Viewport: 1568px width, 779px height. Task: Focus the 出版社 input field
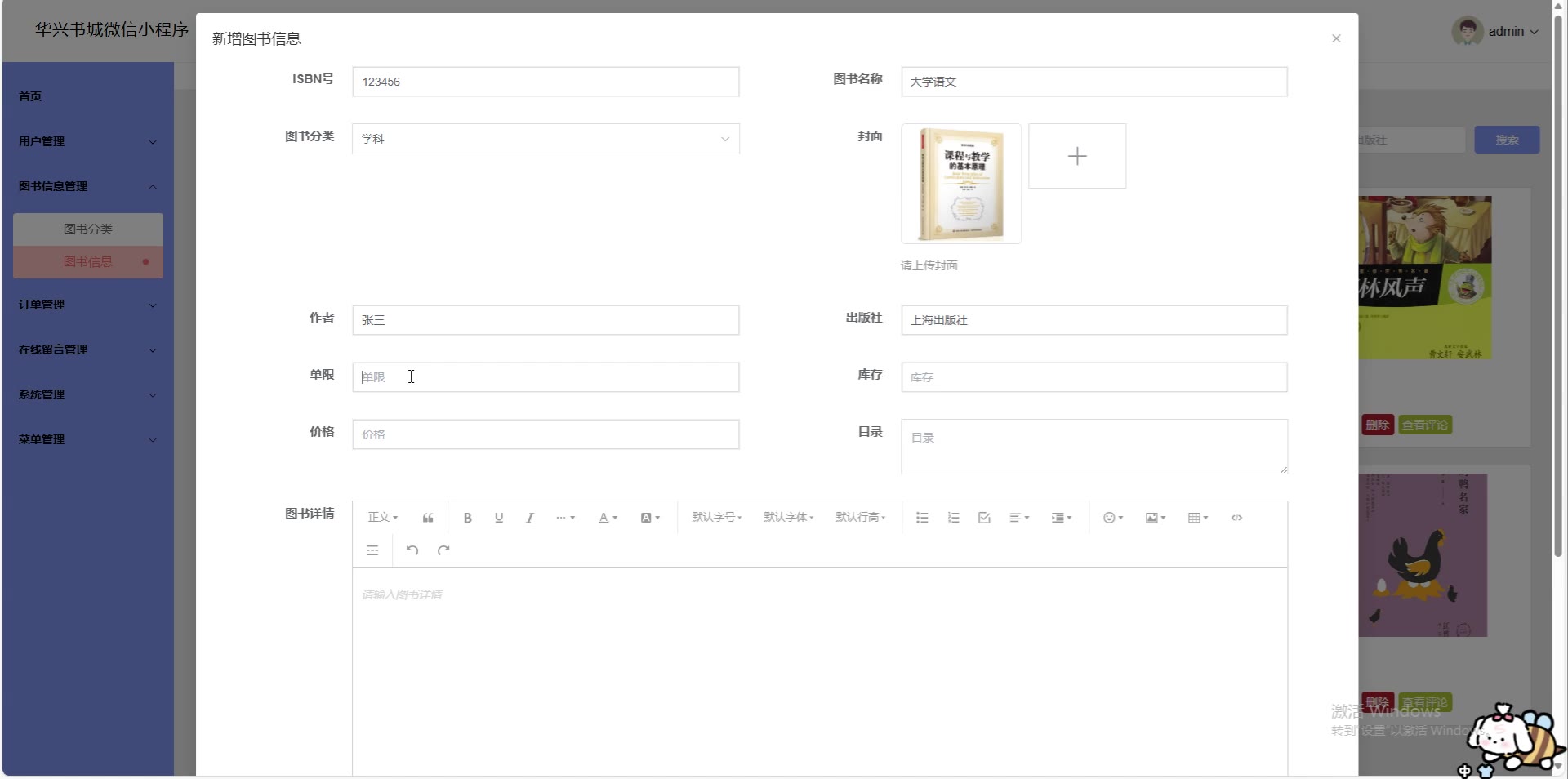click(x=1094, y=320)
